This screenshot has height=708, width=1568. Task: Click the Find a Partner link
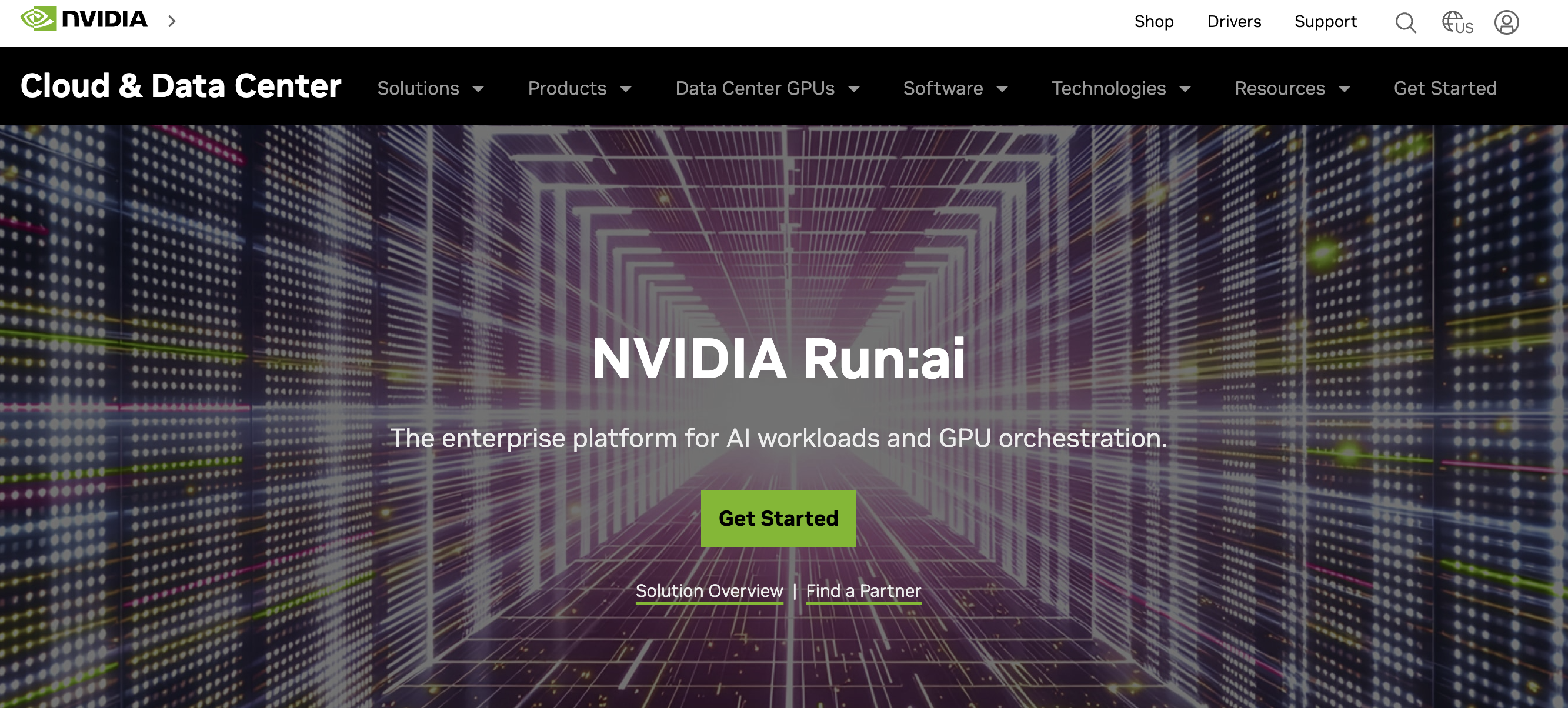863,590
